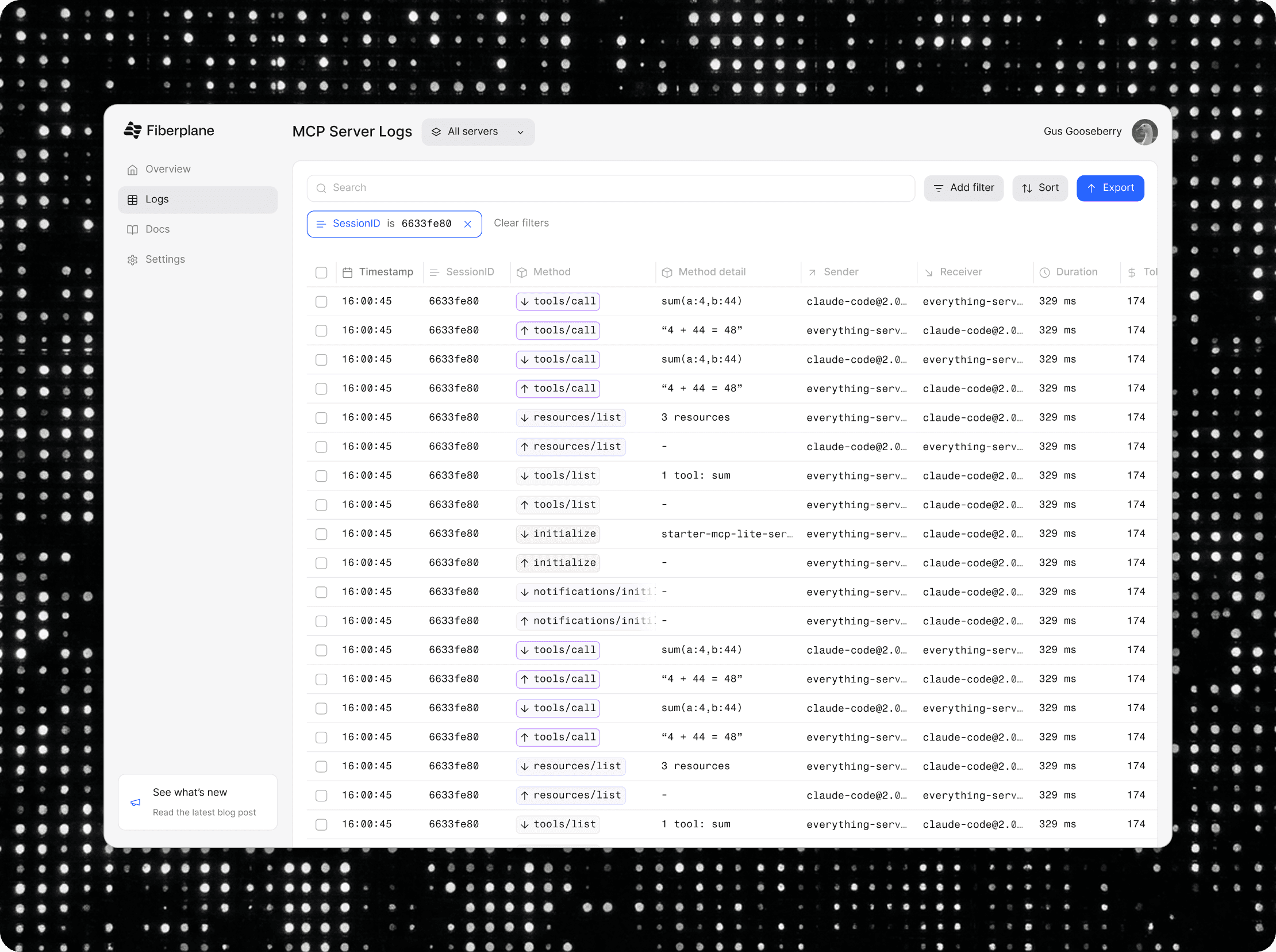The width and height of the screenshot is (1276, 952).
Task: Open the Sort options
Action: (1040, 188)
